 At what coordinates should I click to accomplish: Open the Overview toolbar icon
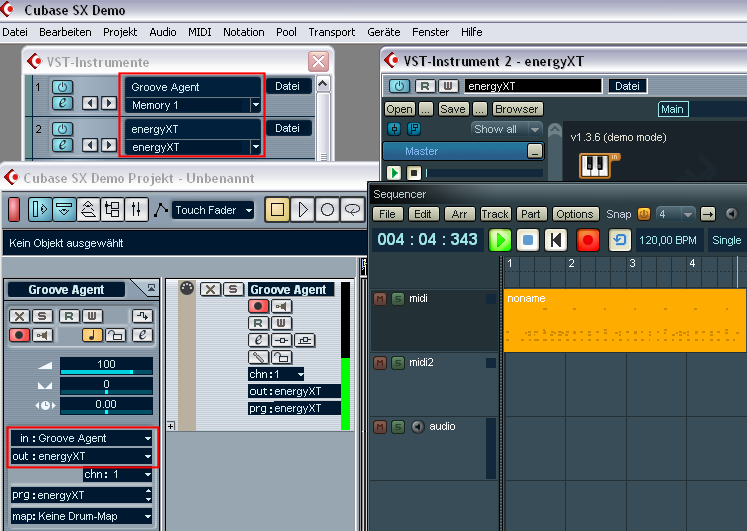(x=88, y=210)
